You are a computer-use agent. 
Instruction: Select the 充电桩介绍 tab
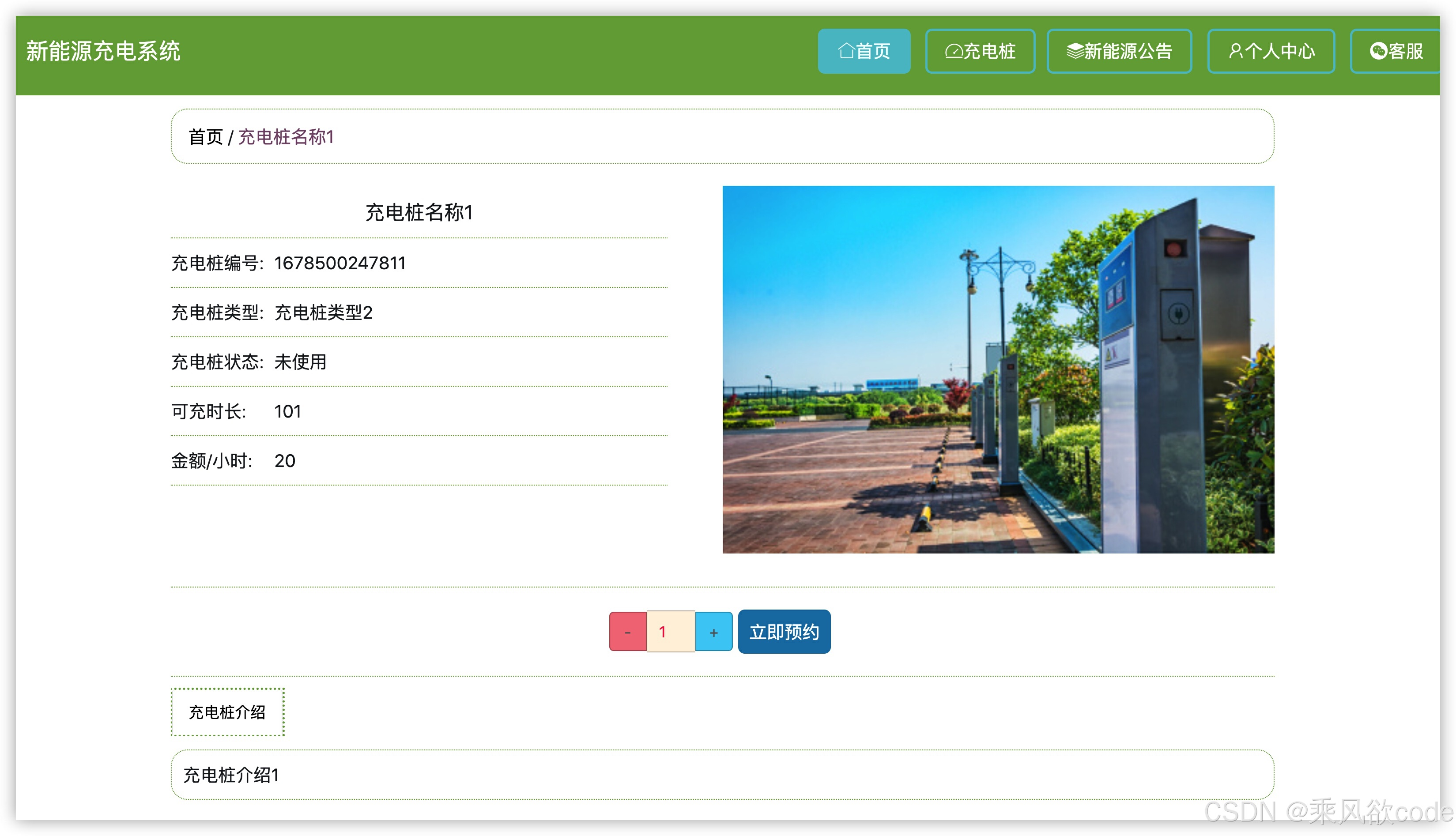227,712
